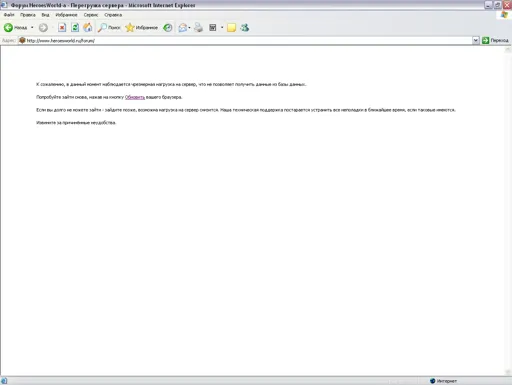Click the Переход go button
The width and height of the screenshot is (512, 385).
(x=495, y=41)
